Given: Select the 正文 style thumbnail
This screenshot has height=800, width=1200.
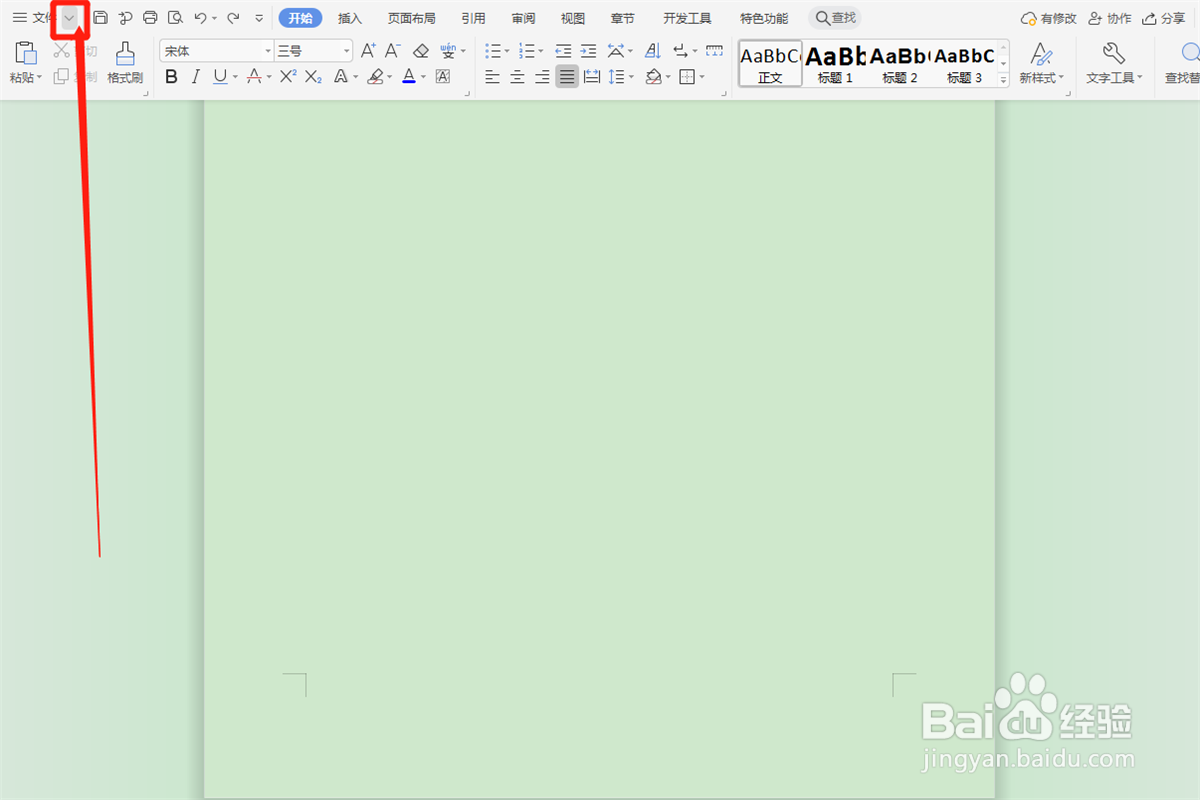Looking at the screenshot, I should point(770,63).
